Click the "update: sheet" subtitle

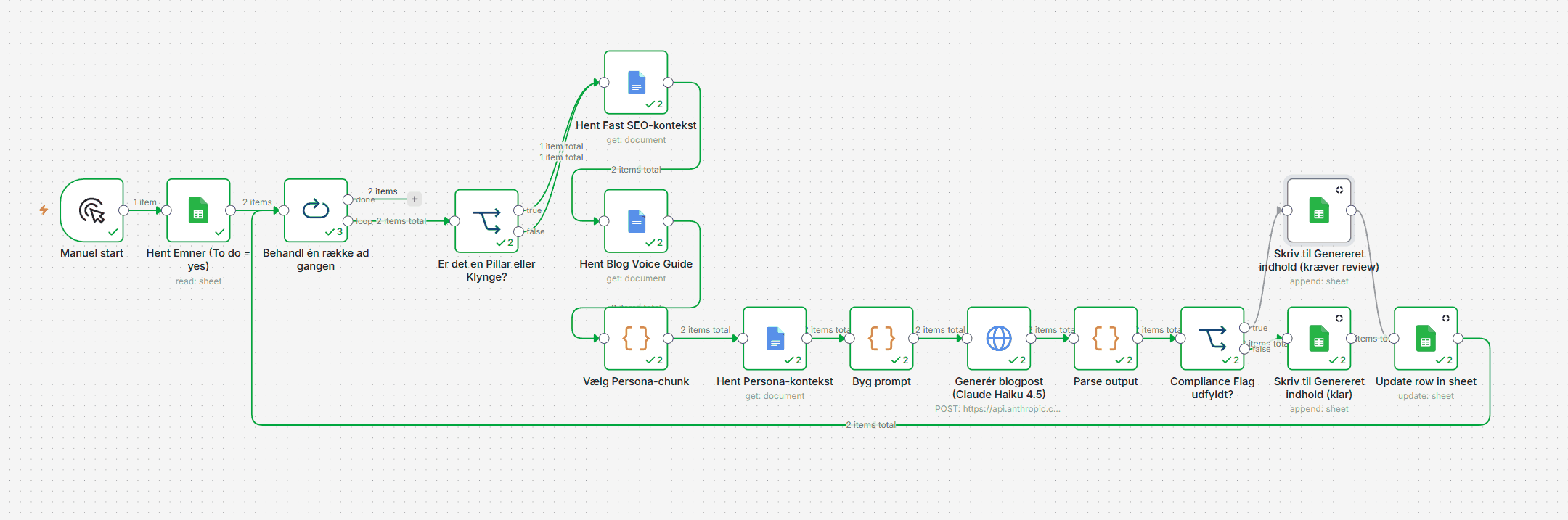pos(1426,396)
